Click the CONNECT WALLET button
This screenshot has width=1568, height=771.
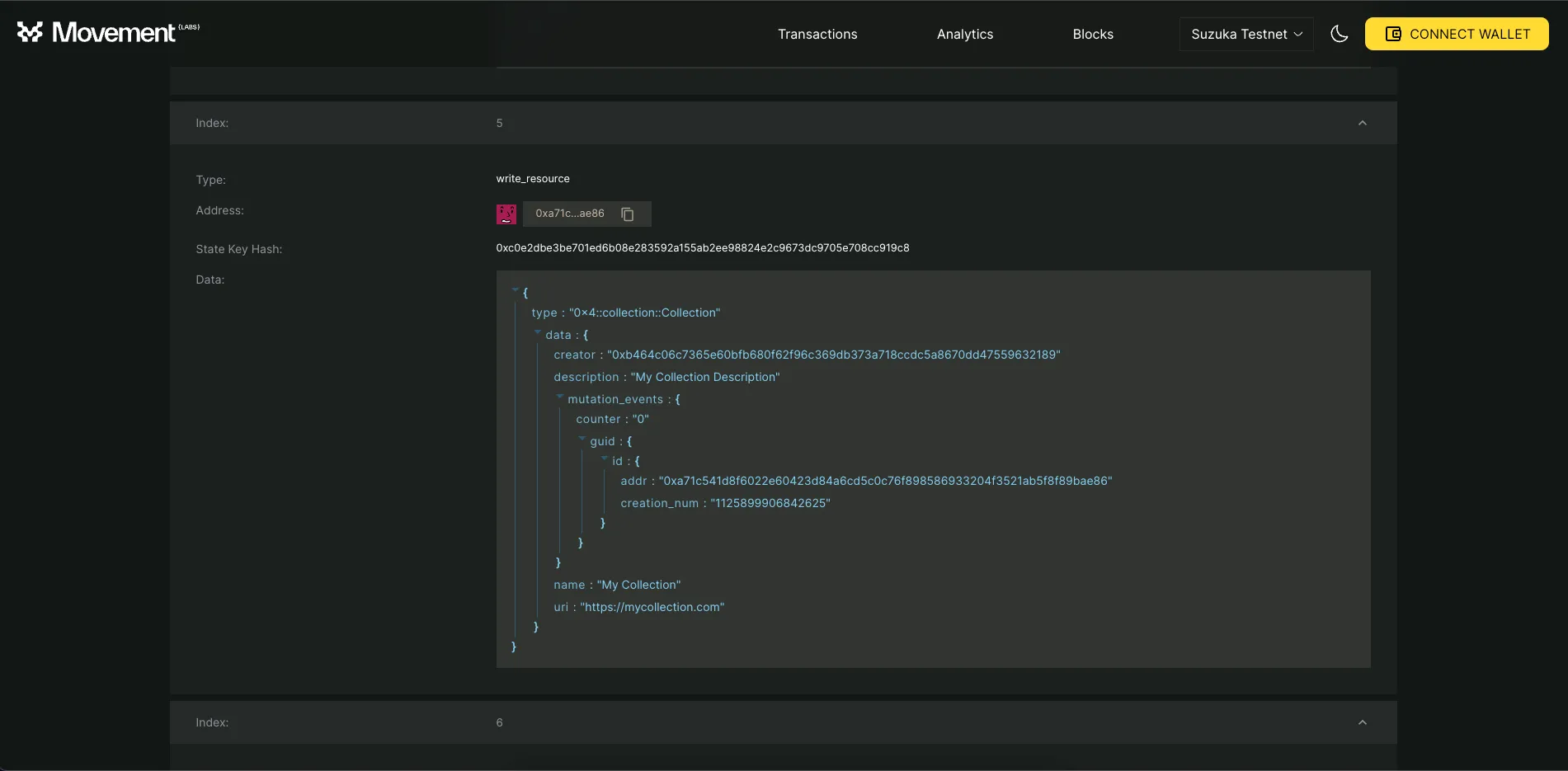click(1457, 34)
